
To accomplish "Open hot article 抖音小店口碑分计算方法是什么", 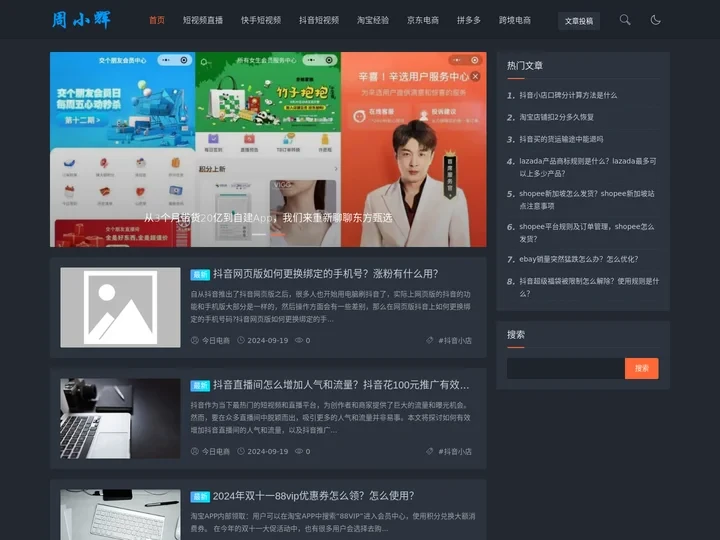I will 568,95.
